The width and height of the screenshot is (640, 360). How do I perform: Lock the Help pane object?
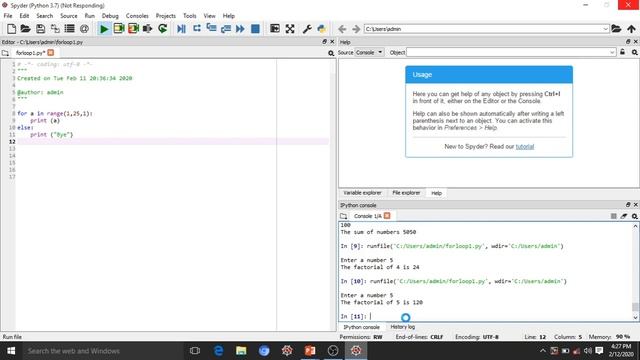pyautogui.click(x=622, y=52)
